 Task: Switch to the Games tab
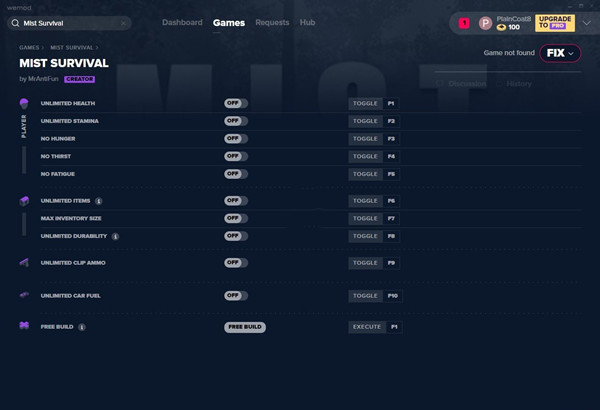click(x=229, y=23)
